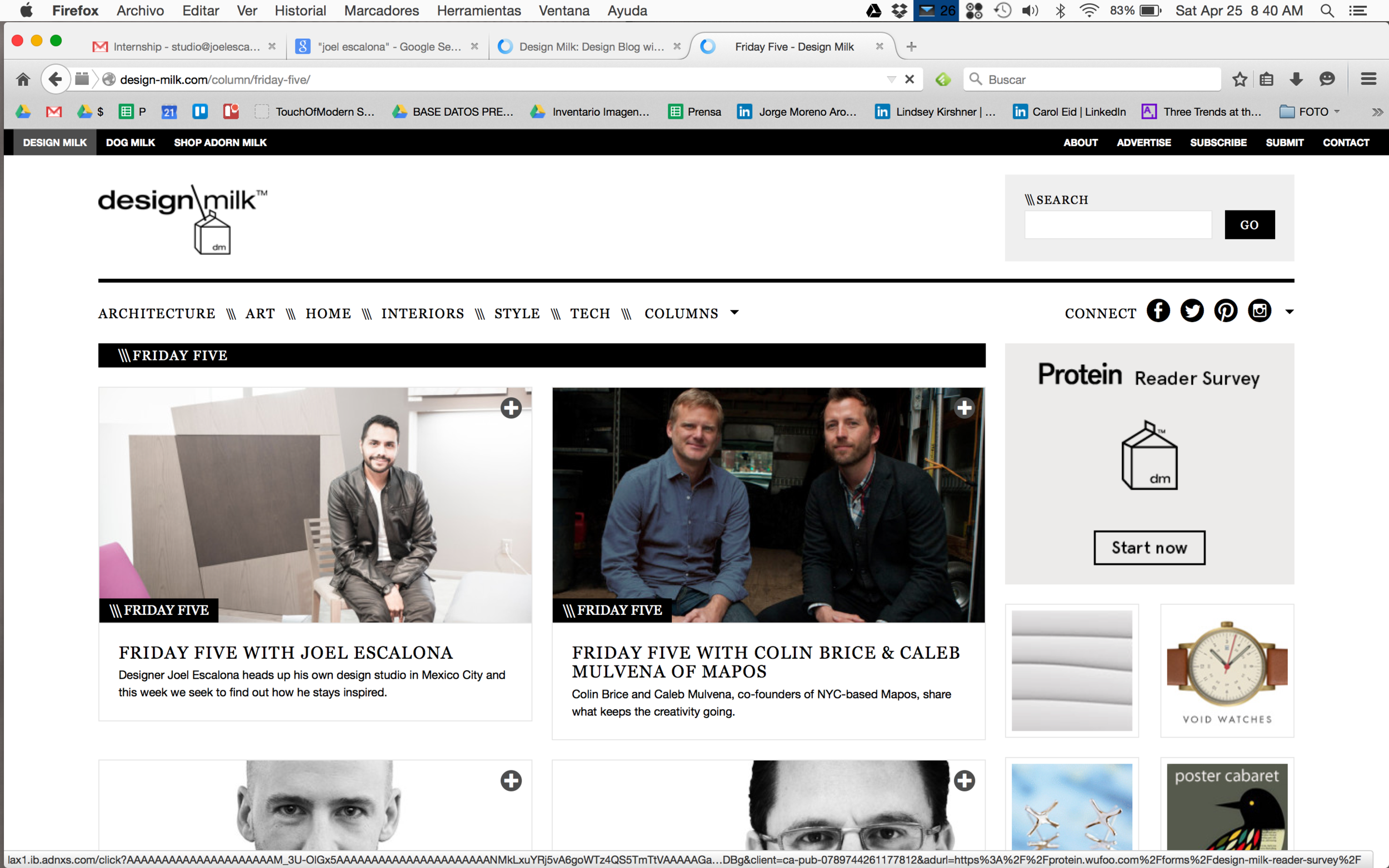
Task: Click the plus icon on Joel Escalona image
Action: point(511,408)
